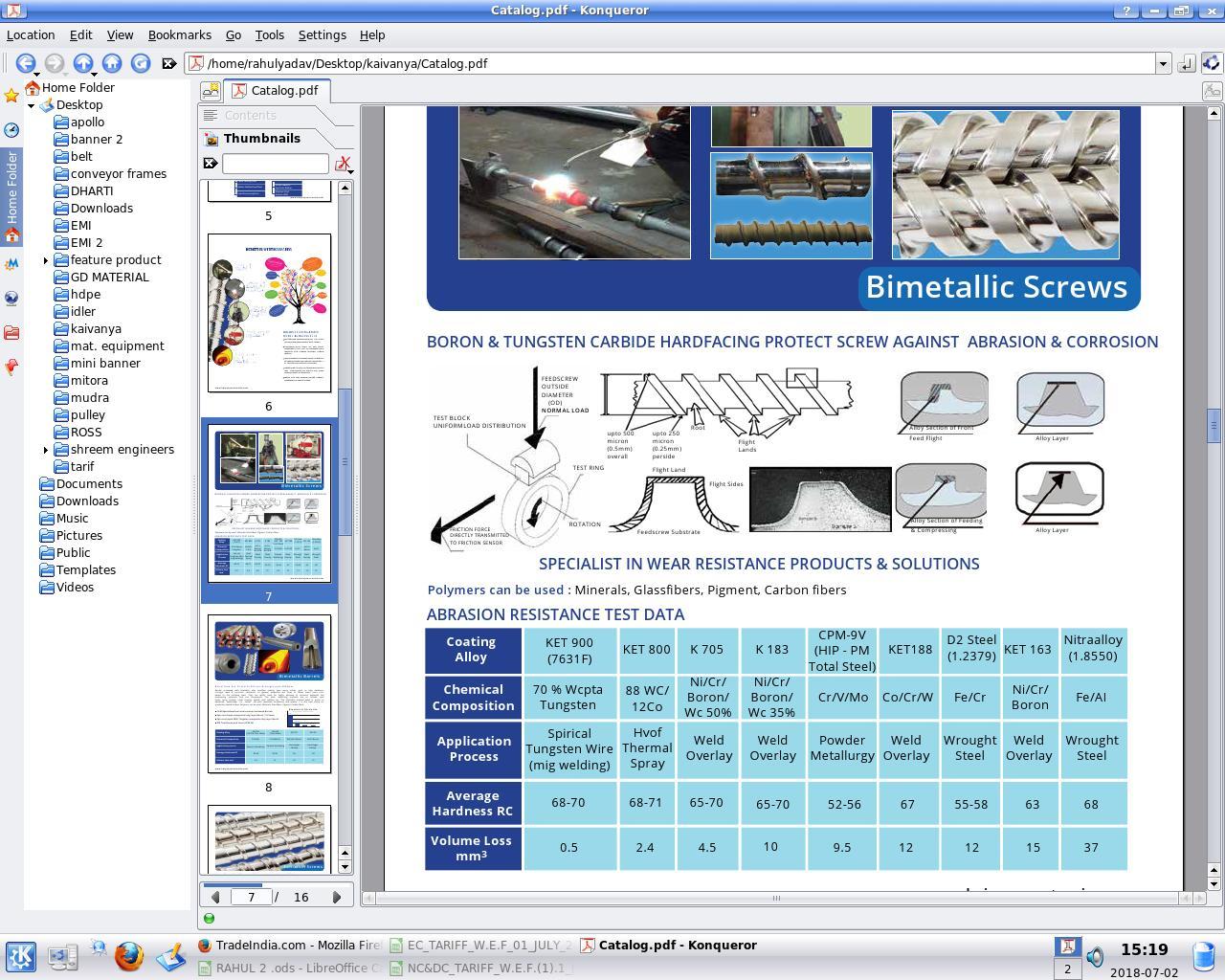
Task: Open the Network sidebar globe icon
Action: click(x=11, y=298)
